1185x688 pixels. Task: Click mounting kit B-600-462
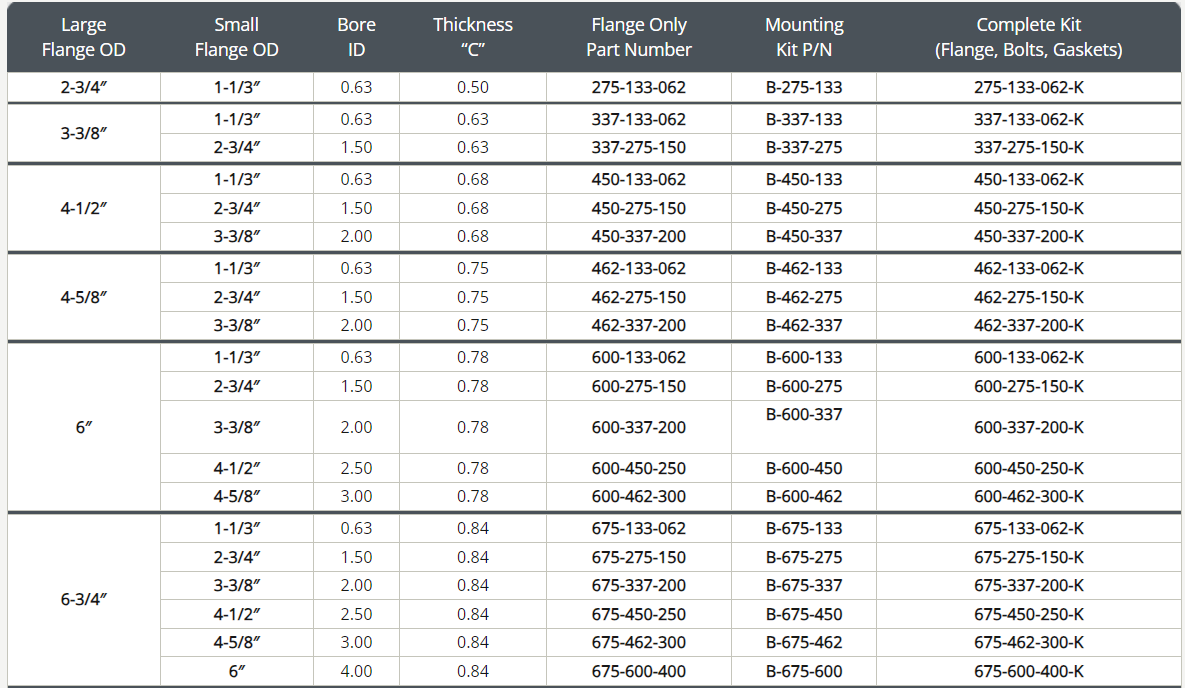(804, 497)
